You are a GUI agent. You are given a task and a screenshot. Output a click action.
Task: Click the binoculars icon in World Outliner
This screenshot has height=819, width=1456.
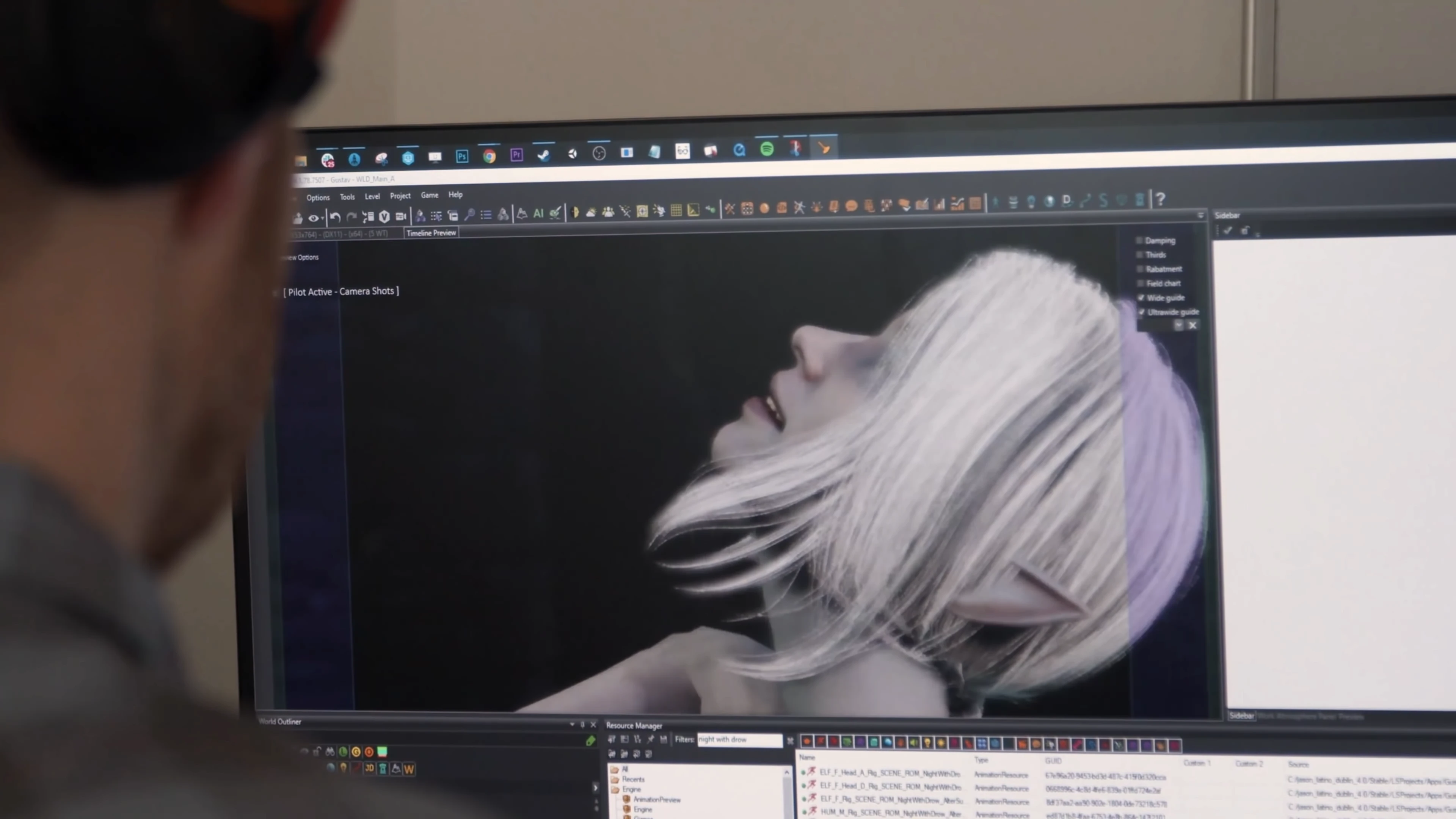coord(330,751)
